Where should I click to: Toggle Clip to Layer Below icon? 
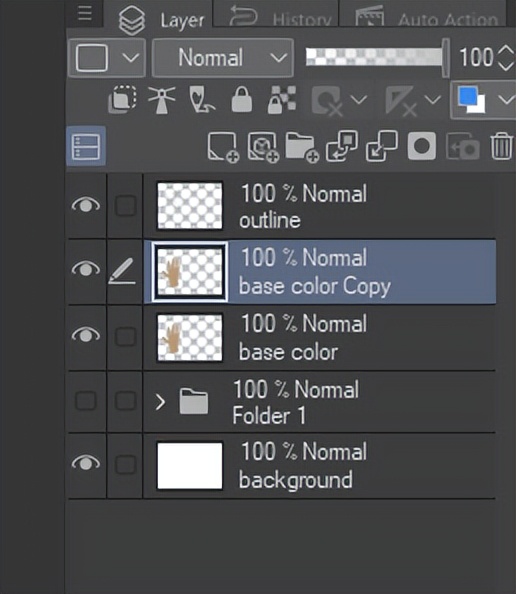(122, 99)
